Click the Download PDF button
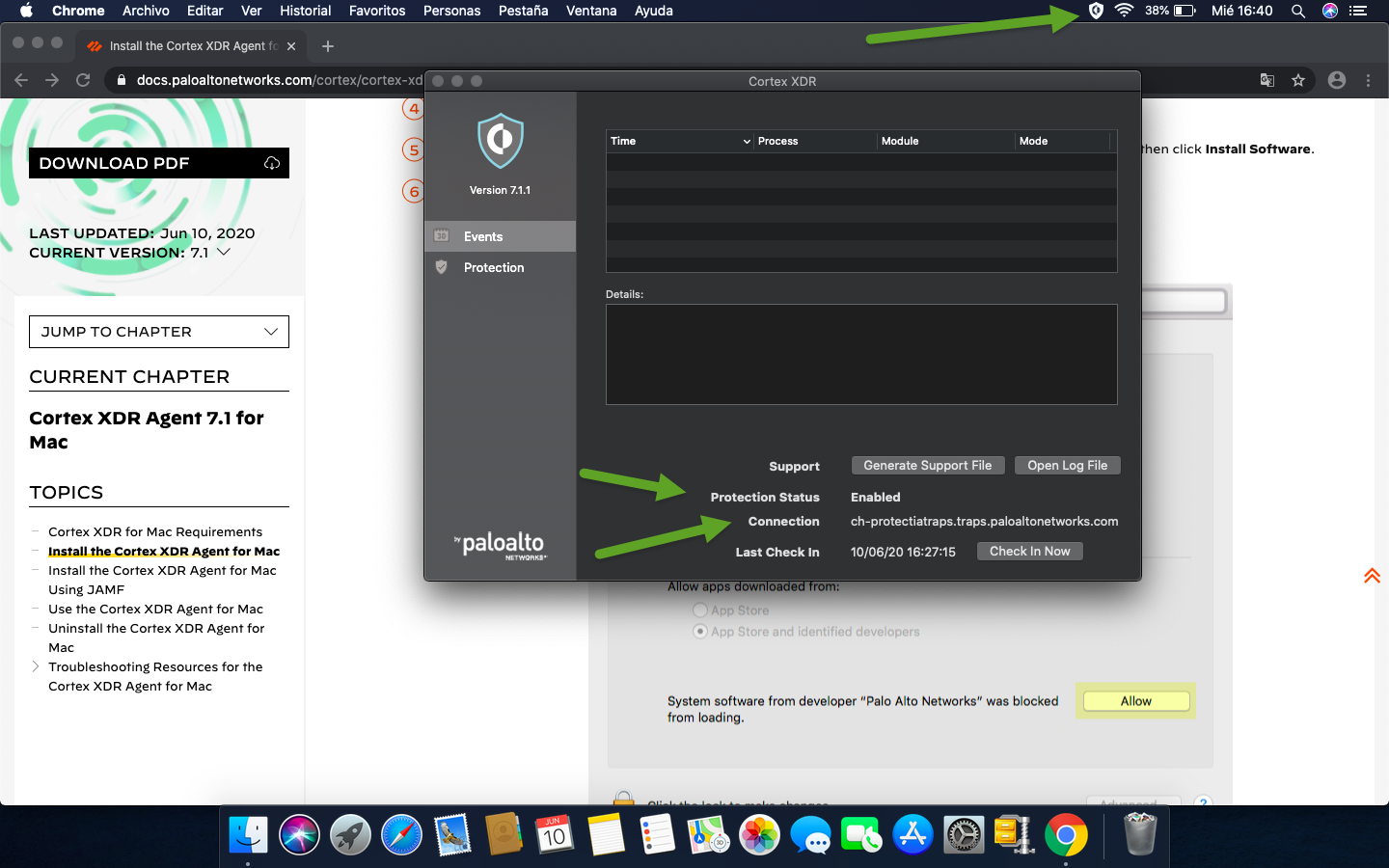 159,163
